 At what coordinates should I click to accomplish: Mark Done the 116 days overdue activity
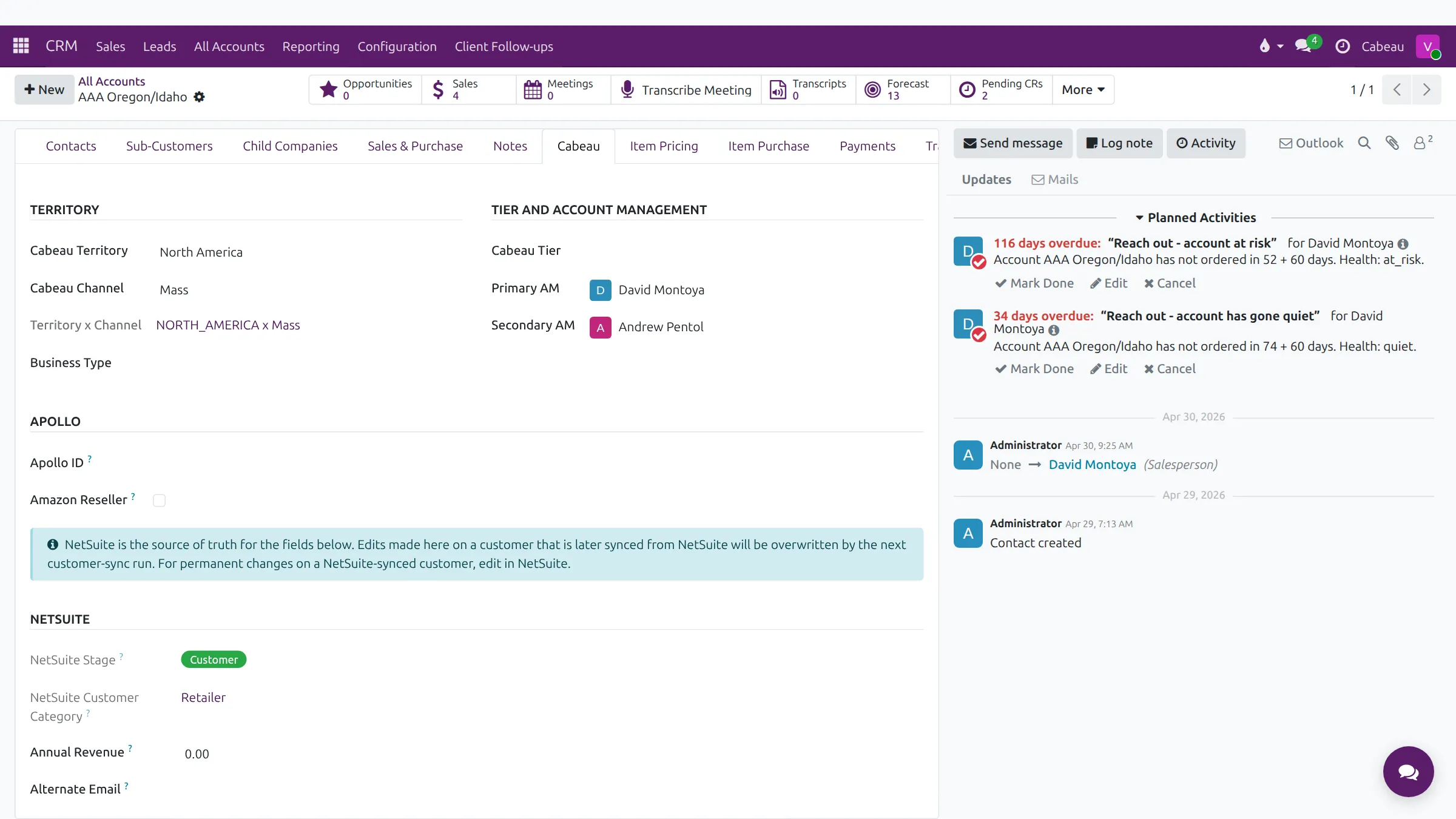click(1034, 283)
